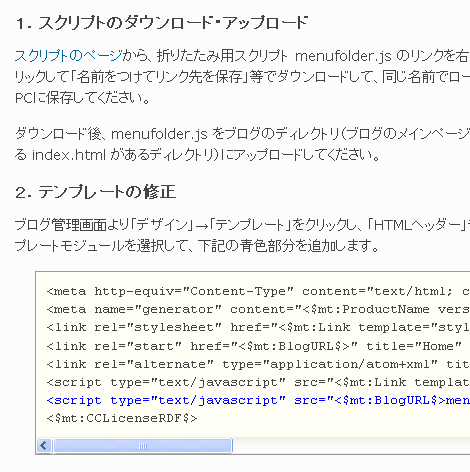Open the スクリプトのページ link
Image resolution: width=470 pixels, height=472 pixels.
pos(68,56)
